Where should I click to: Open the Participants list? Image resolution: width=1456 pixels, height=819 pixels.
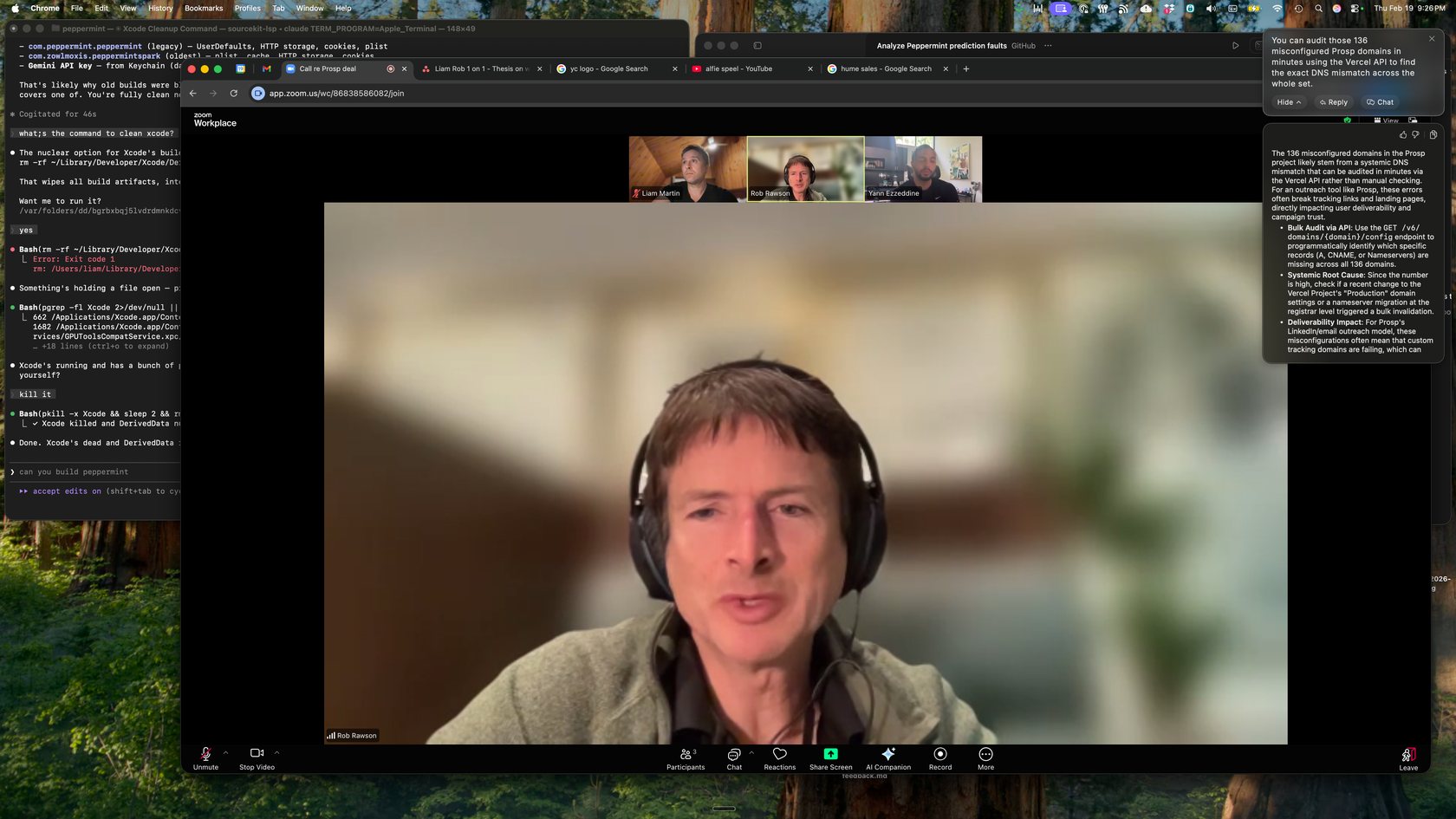point(684,758)
